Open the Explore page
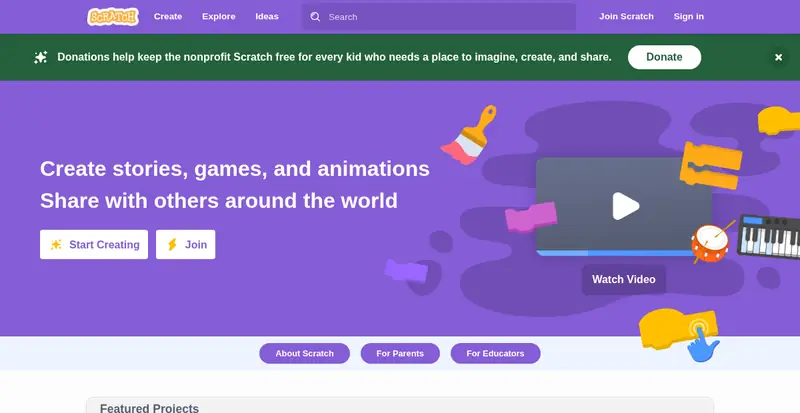 pos(218,16)
